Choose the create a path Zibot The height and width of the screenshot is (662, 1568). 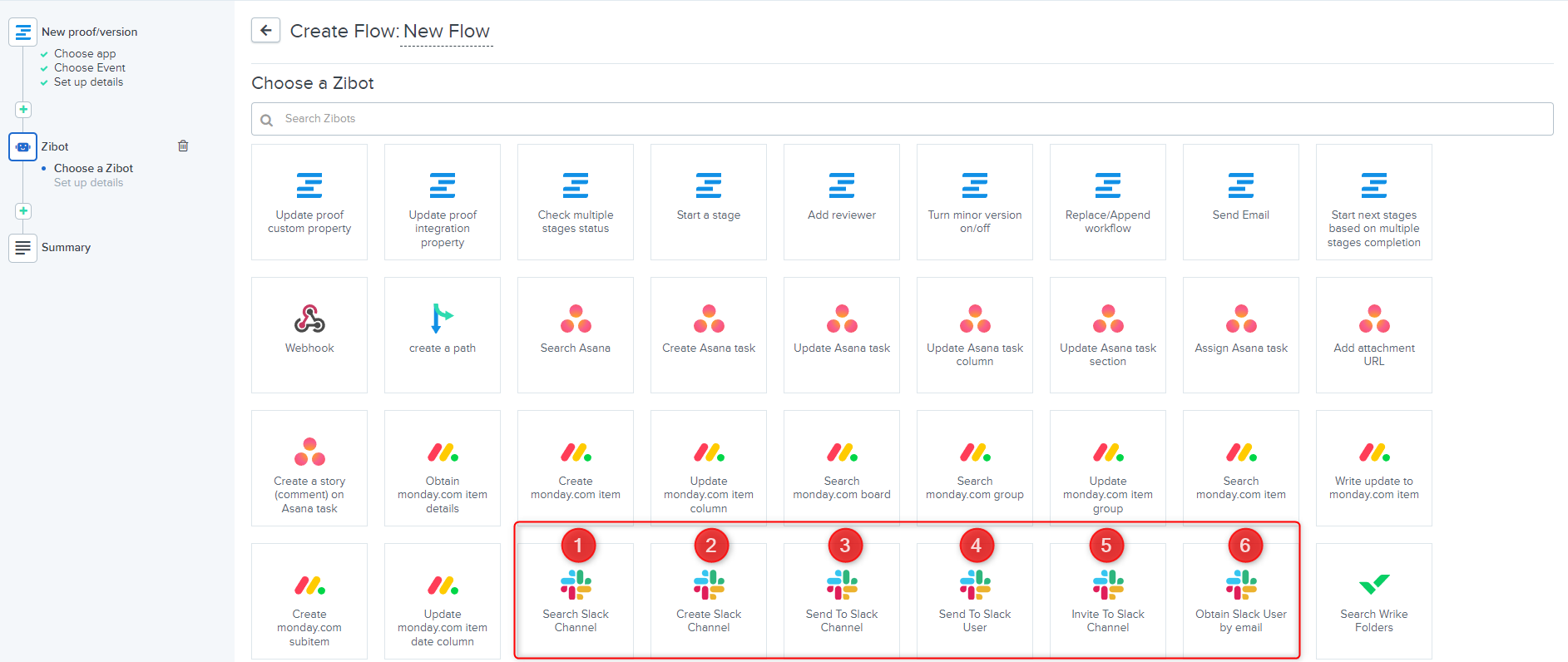[x=443, y=334]
